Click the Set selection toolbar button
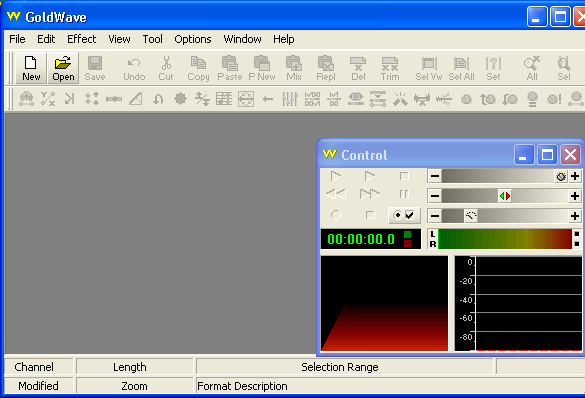Image resolution: width=585 pixels, height=398 pixels. [x=493, y=68]
